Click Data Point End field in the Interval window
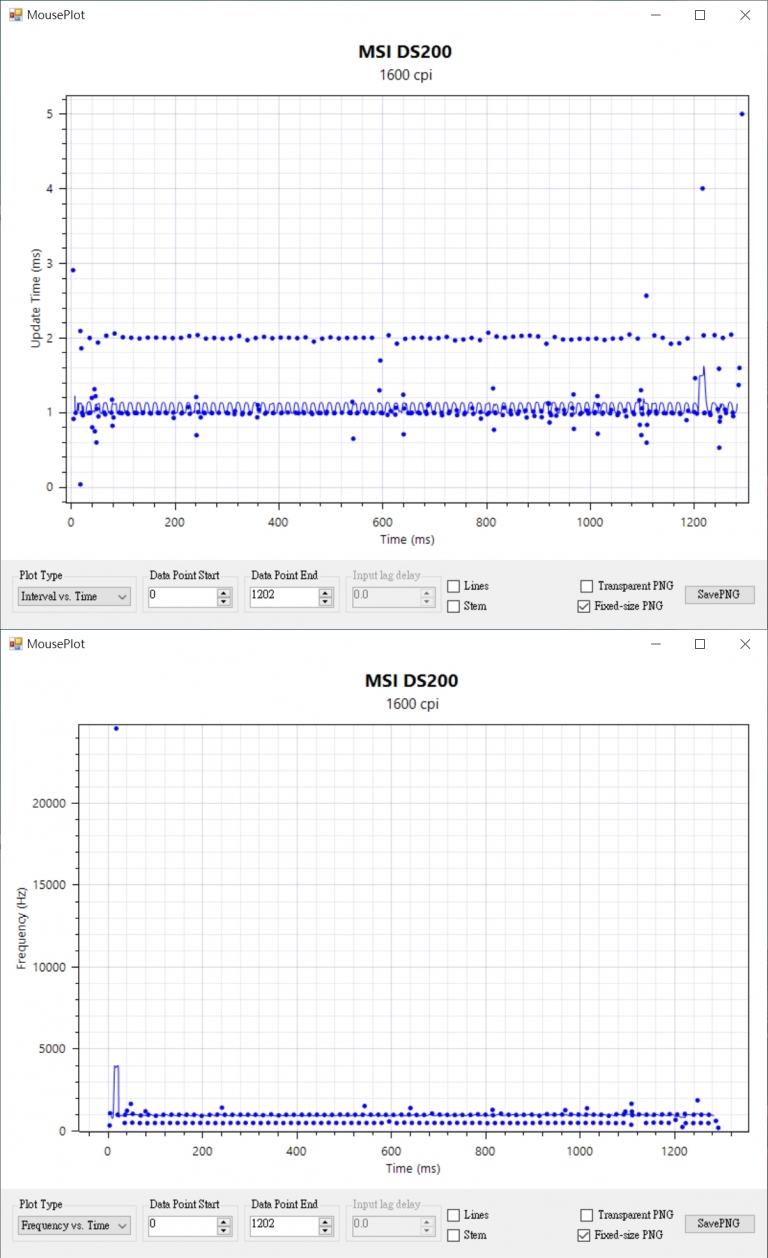The height and width of the screenshot is (1258, 768). (283, 596)
